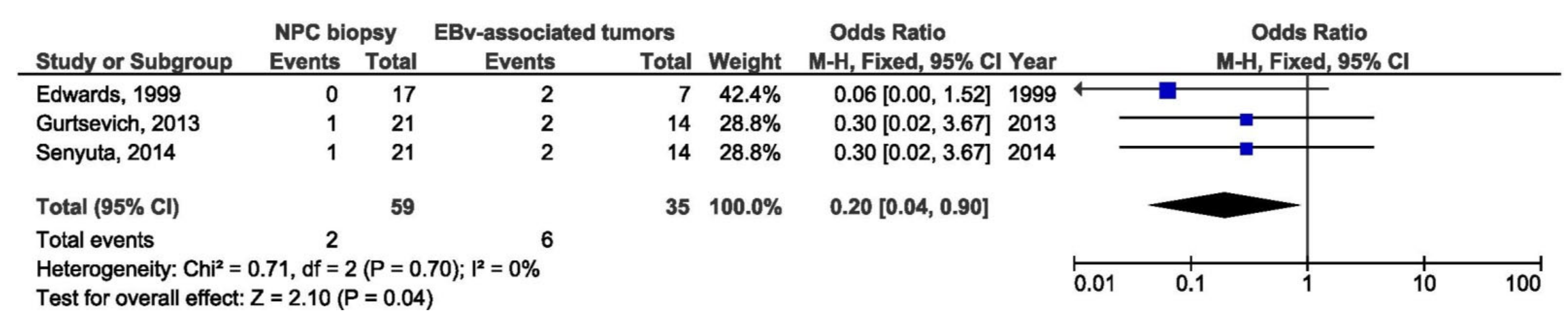1568x322 pixels.
Task: Click the left arrowhead on Edwards confidence line
Action: click(x=1078, y=90)
